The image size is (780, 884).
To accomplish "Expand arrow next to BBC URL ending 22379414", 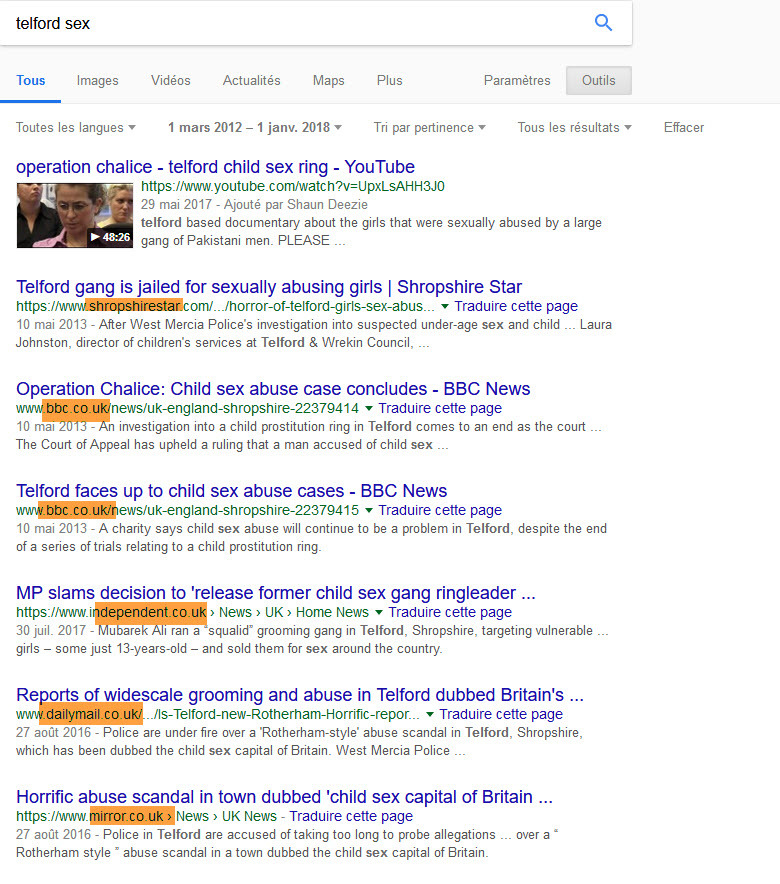I will (x=369, y=408).
